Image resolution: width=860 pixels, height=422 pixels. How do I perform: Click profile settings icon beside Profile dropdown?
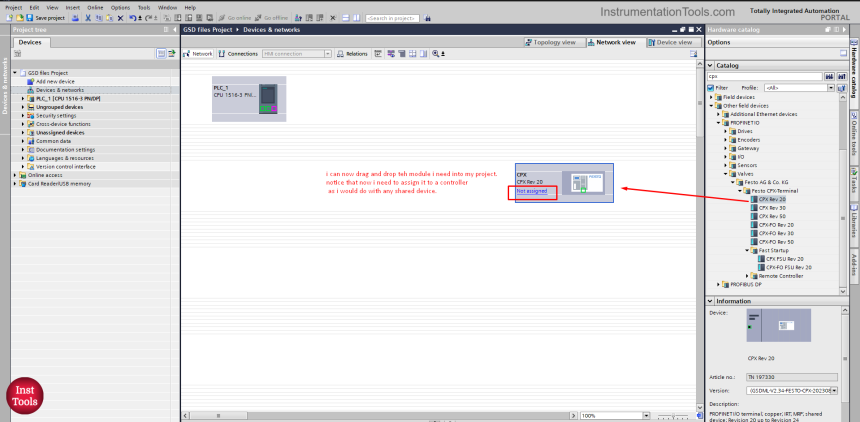(x=841, y=88)
